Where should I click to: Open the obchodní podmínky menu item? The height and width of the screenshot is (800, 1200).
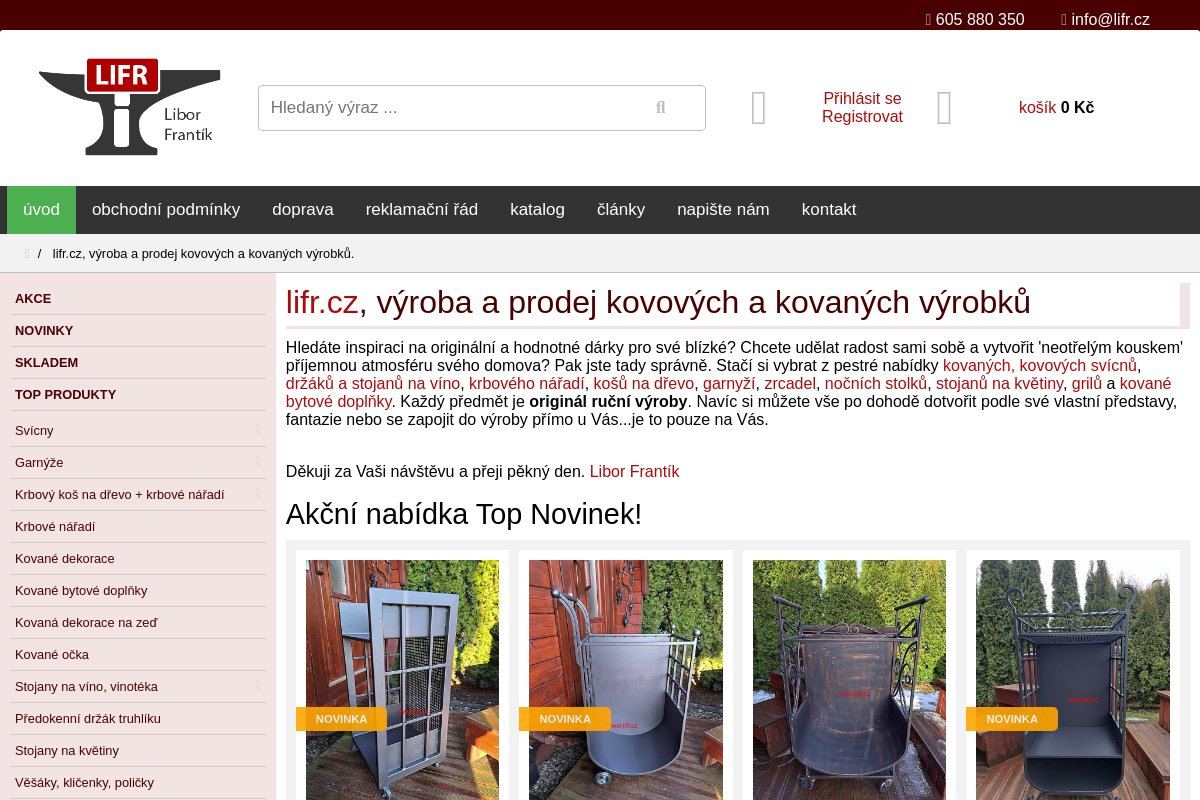coord(166,210)
